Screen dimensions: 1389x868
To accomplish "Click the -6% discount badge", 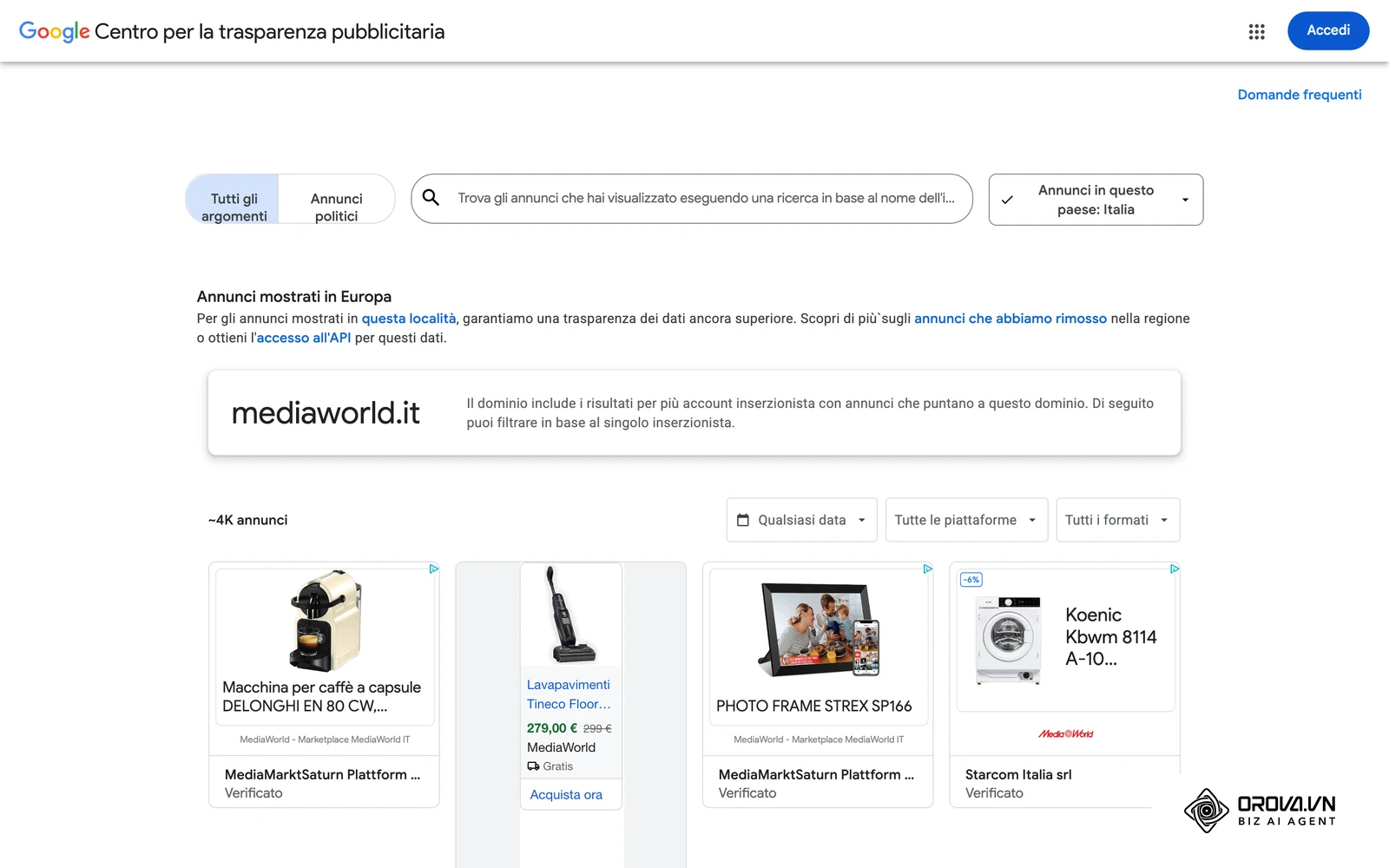I will (x=971, y=580).
